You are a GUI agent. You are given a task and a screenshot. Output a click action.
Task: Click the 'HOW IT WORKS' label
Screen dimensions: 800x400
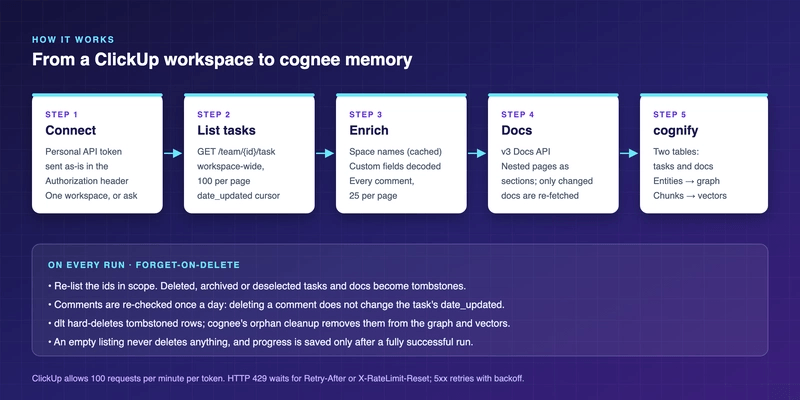(x=73, y=40)
